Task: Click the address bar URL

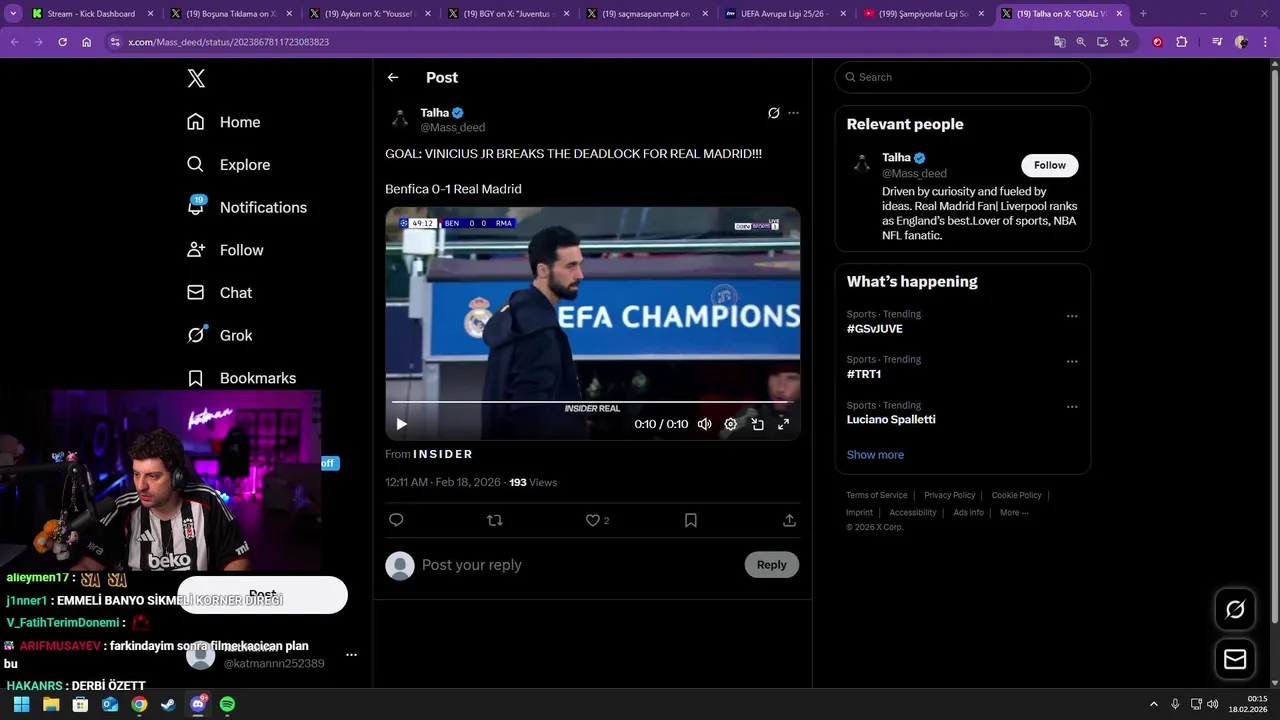Action: point(228,42)
